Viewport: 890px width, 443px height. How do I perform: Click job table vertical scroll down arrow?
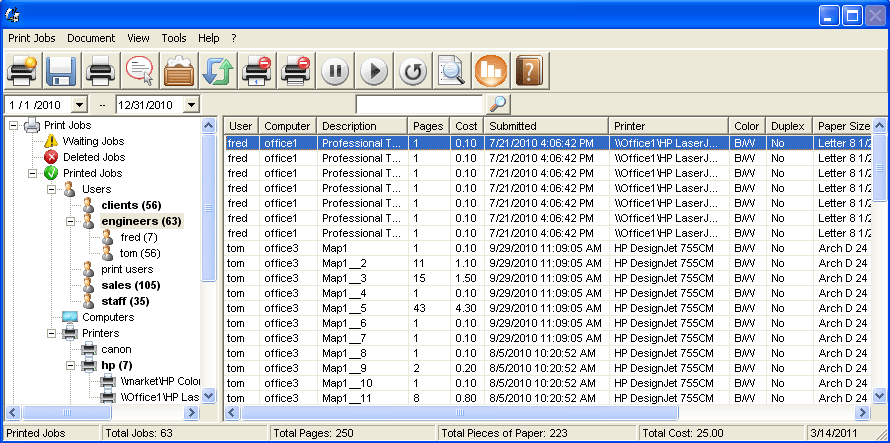pos(879,395)
